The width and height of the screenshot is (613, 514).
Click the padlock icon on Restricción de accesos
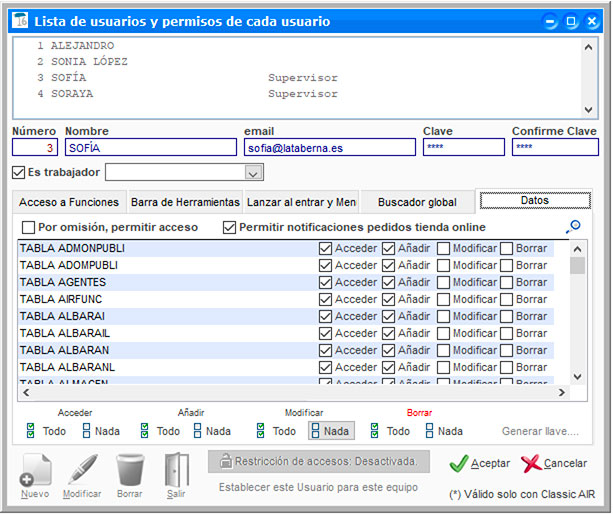tap(225, 461)
